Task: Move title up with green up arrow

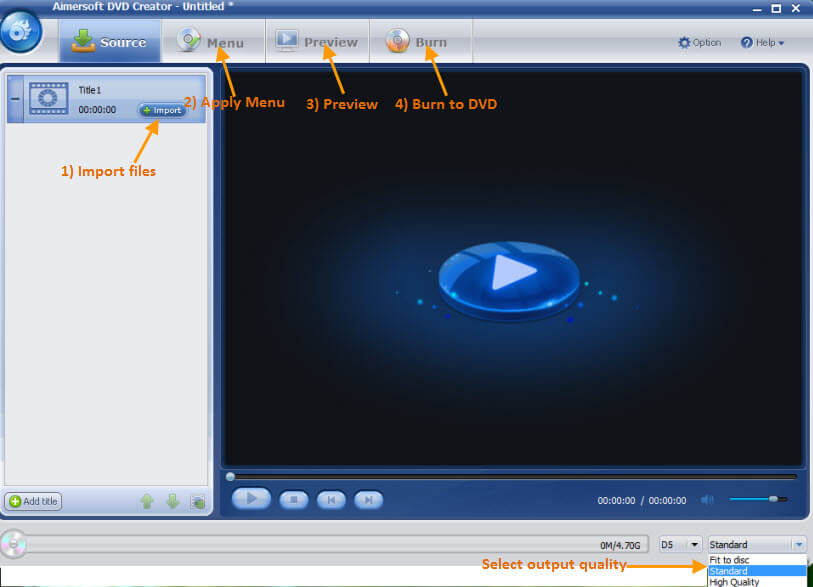Action: click(x=147, y=501)
